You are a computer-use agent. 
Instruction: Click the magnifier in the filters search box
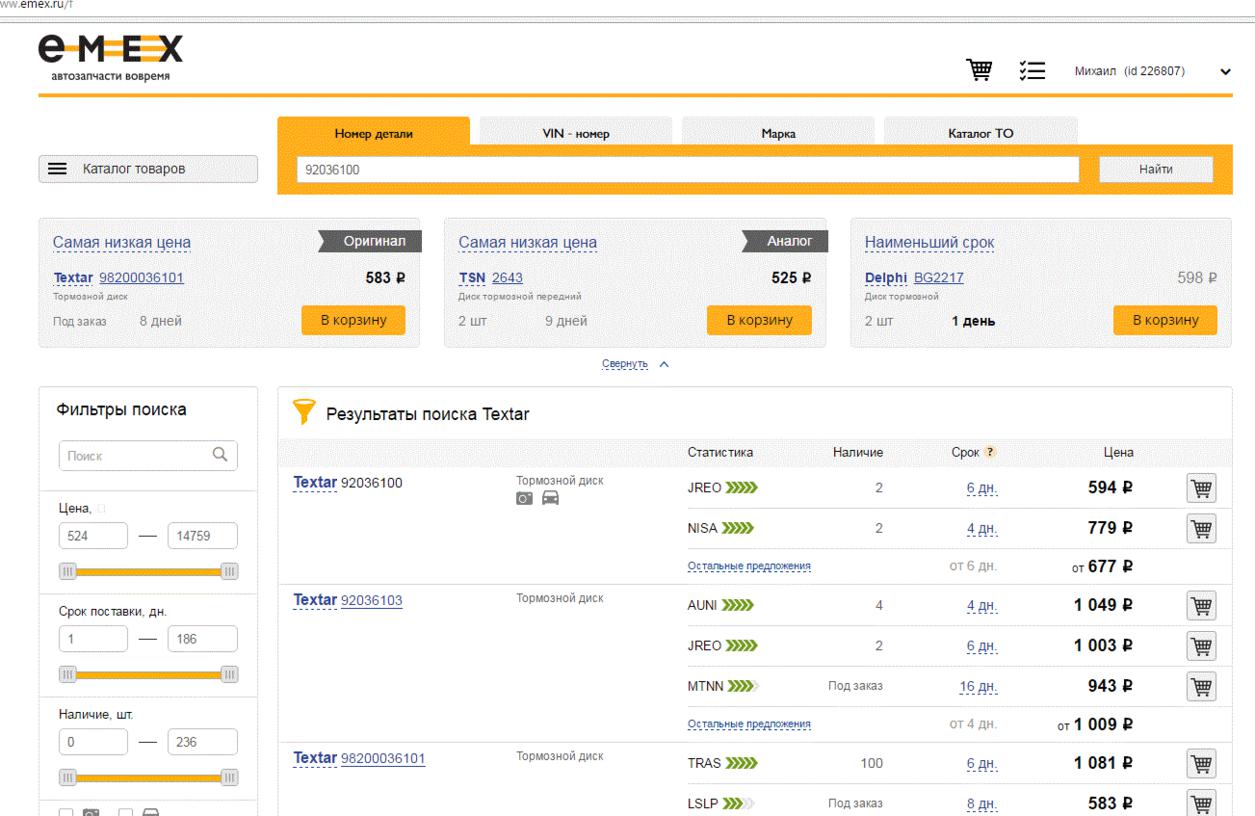220,454
